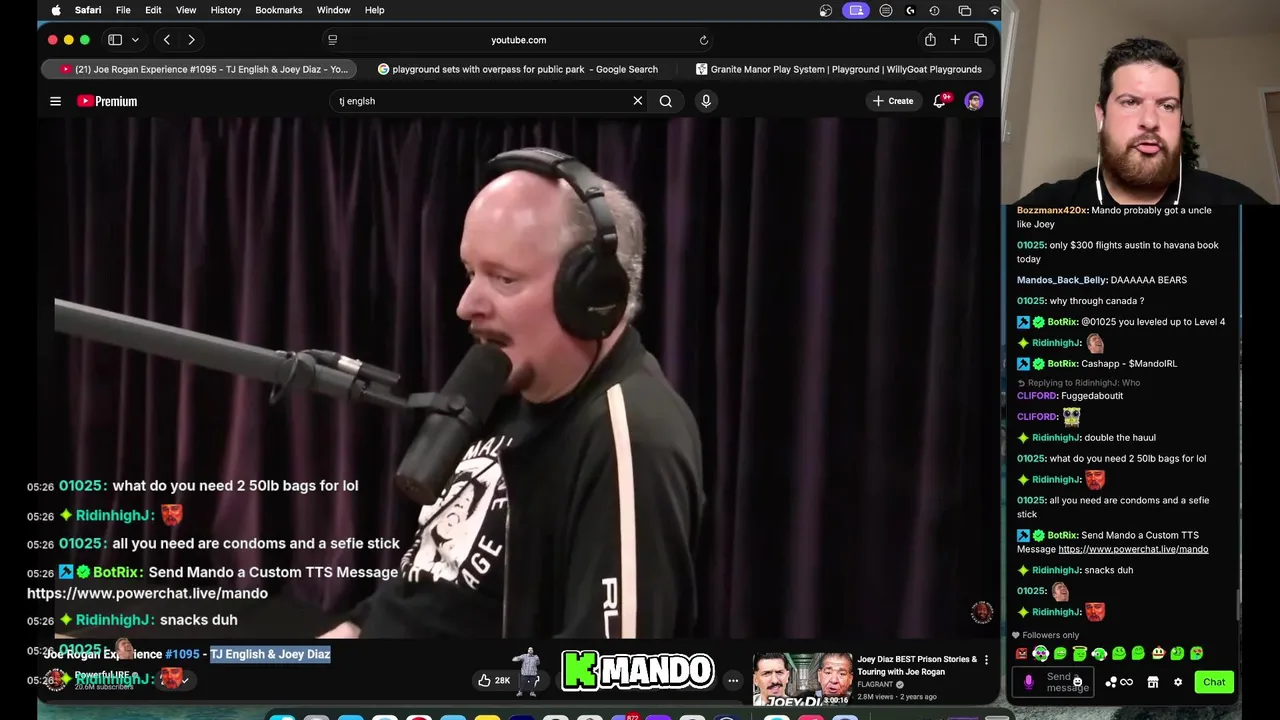Start voice search with the microphone
Image resolution: width=1280 pixels, height=720 pixels.
[706, 101]
